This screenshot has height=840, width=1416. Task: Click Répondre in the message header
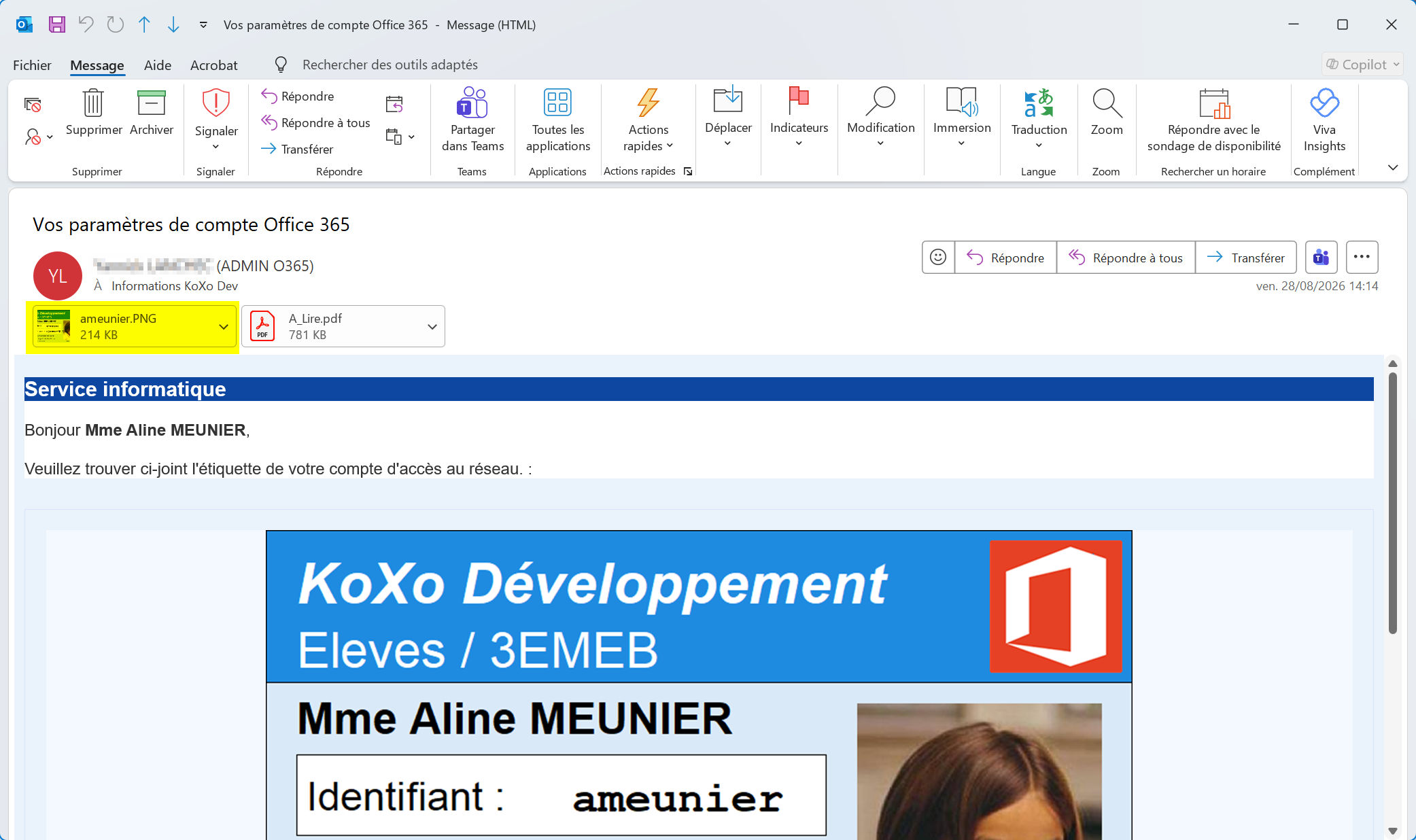click(1006, 258)
